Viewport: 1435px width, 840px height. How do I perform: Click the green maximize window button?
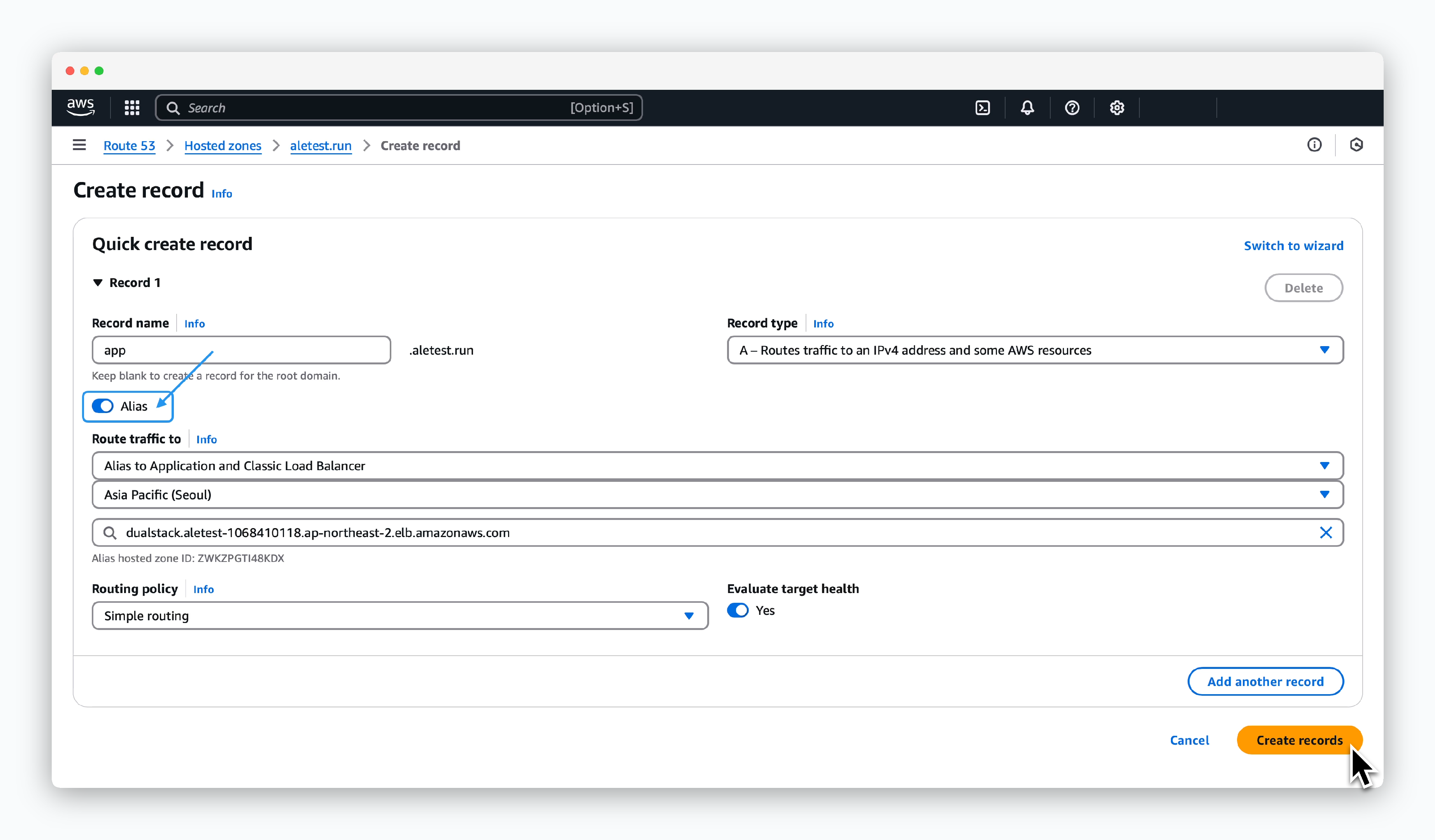(99, 70)
